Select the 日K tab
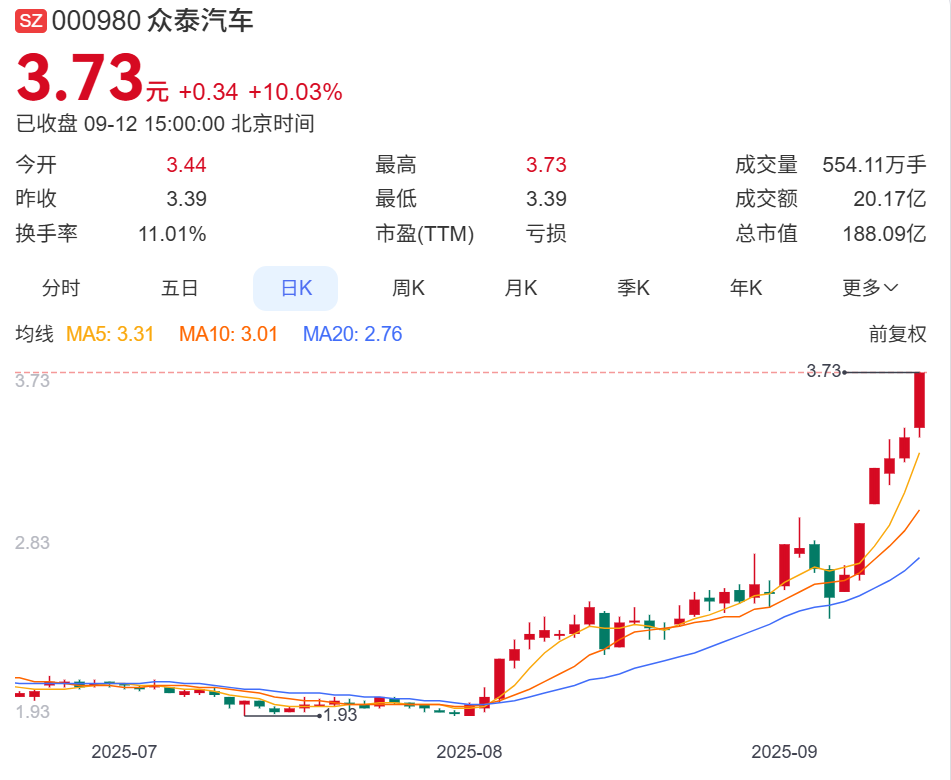This screenshot has height=780, width=951. tap(295, 288)
